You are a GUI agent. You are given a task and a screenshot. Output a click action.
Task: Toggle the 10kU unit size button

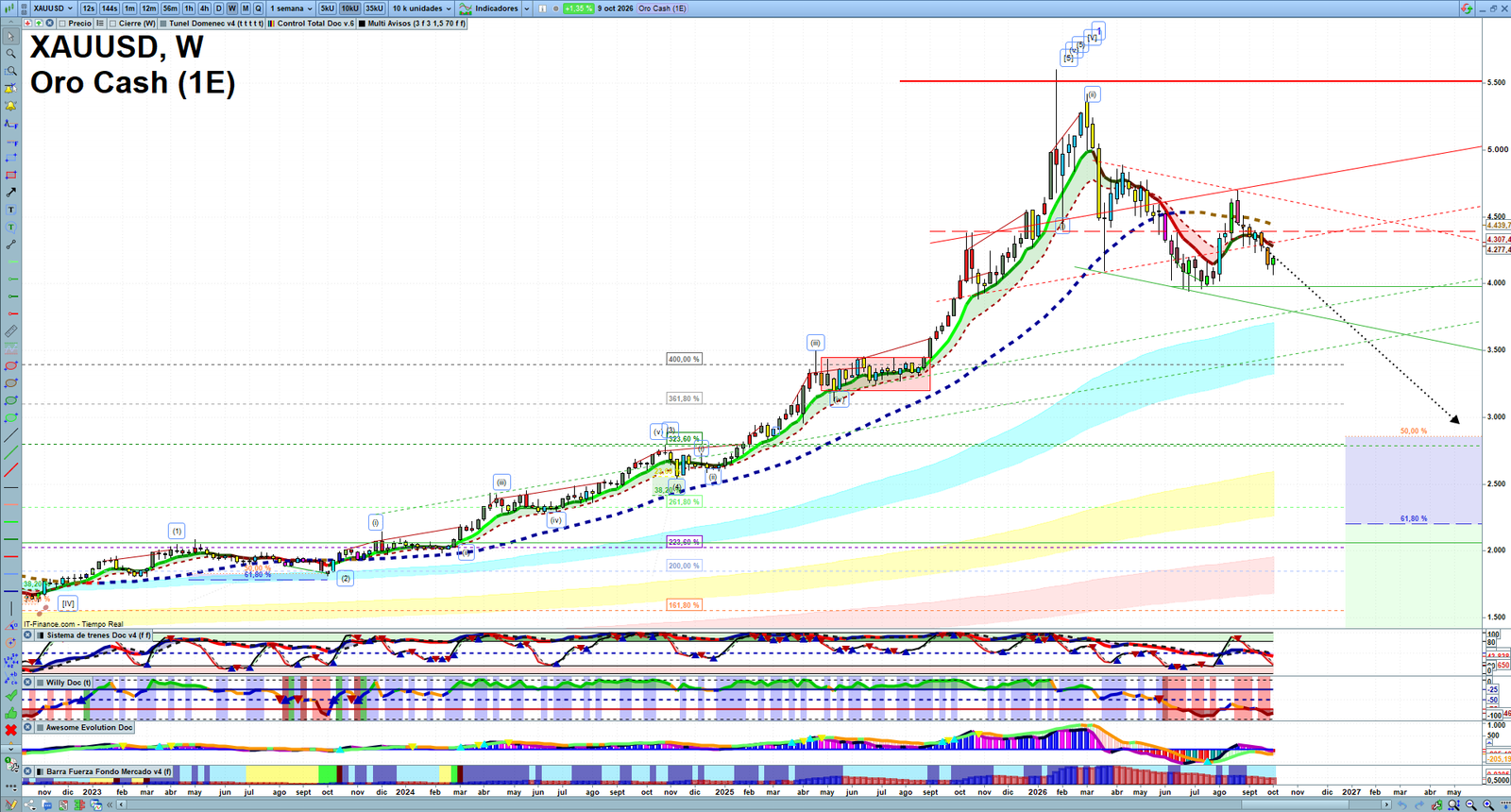(349, 8)
